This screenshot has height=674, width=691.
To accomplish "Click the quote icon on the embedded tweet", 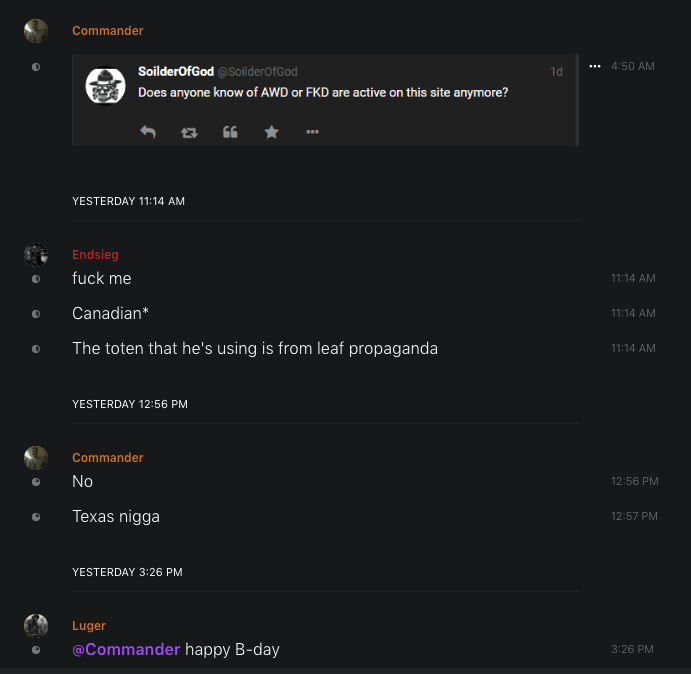I will pyautogui.click(x=230, y=132).
